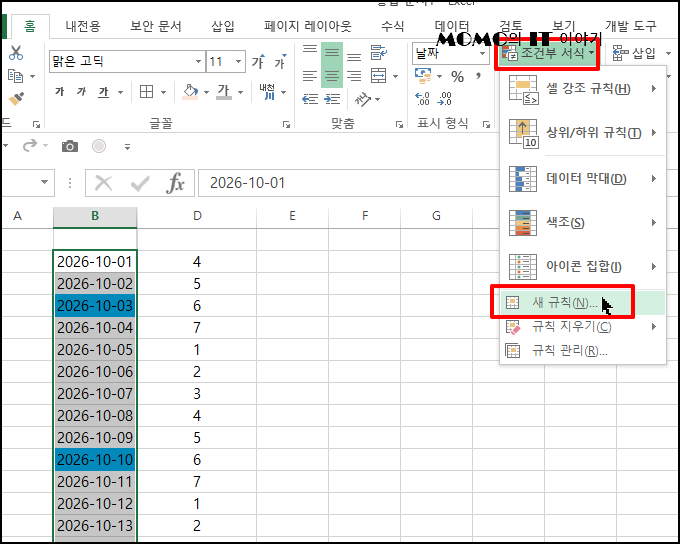Open 색조(S) submenu
Image resolution: width=680 pixels, height=544 pixels.
pyautogui.click(x=583, y=223)
